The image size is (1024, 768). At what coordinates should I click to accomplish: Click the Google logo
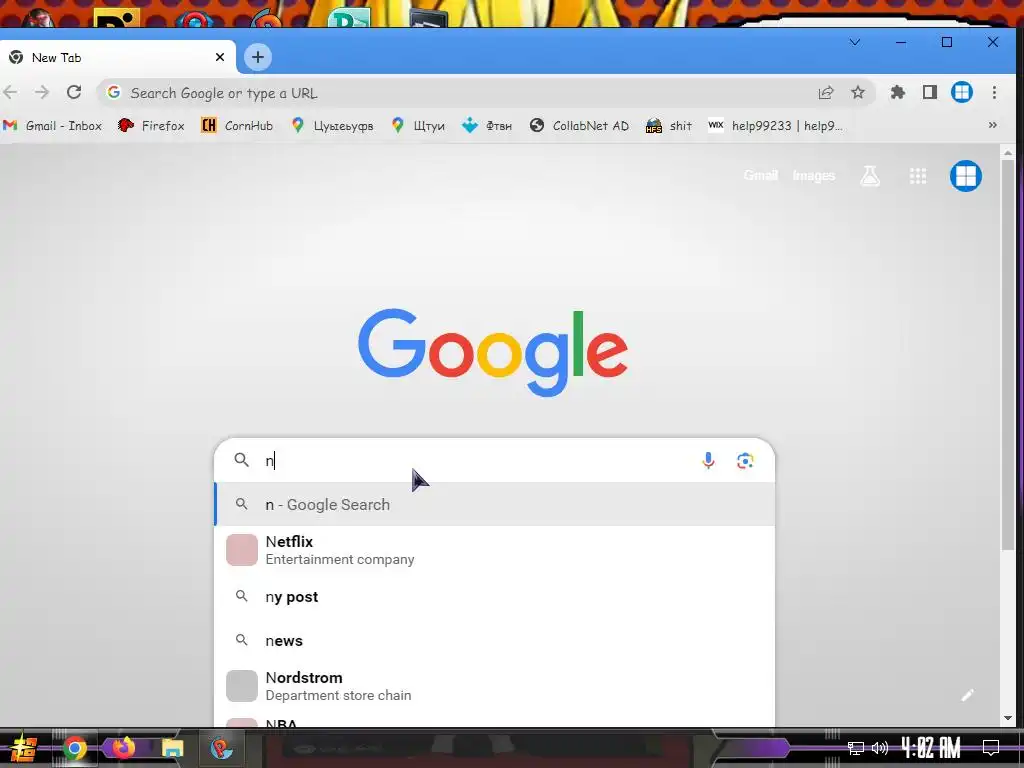pos(493,352)
